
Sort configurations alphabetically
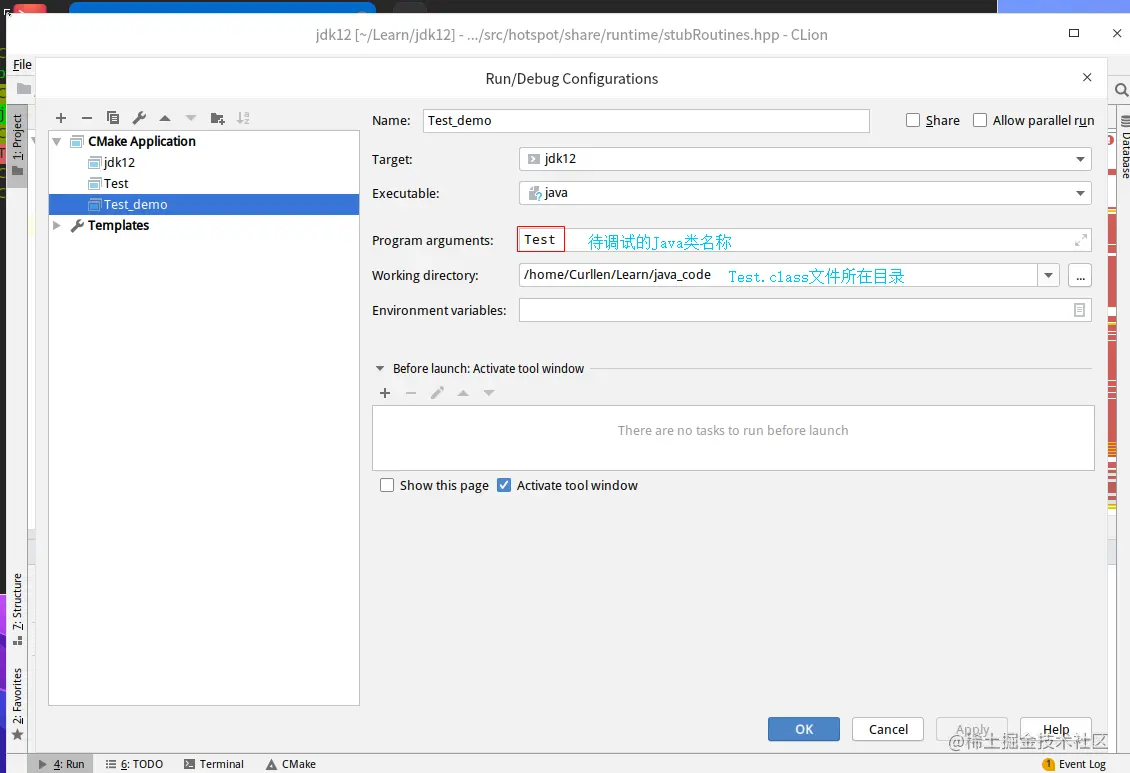[x=244, y=118]
